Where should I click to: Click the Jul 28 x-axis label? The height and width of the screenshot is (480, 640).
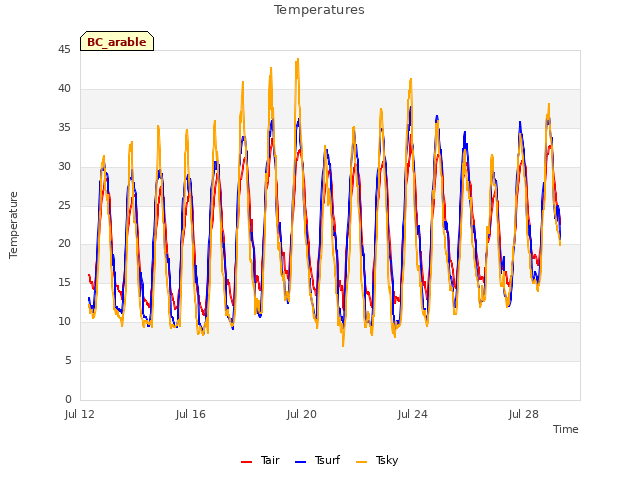tap(524, 414)
